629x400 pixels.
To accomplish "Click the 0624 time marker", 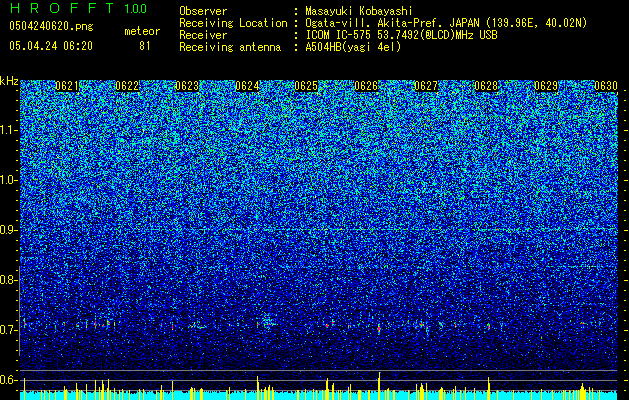I will pyautogui.click(x=247, y=86).
